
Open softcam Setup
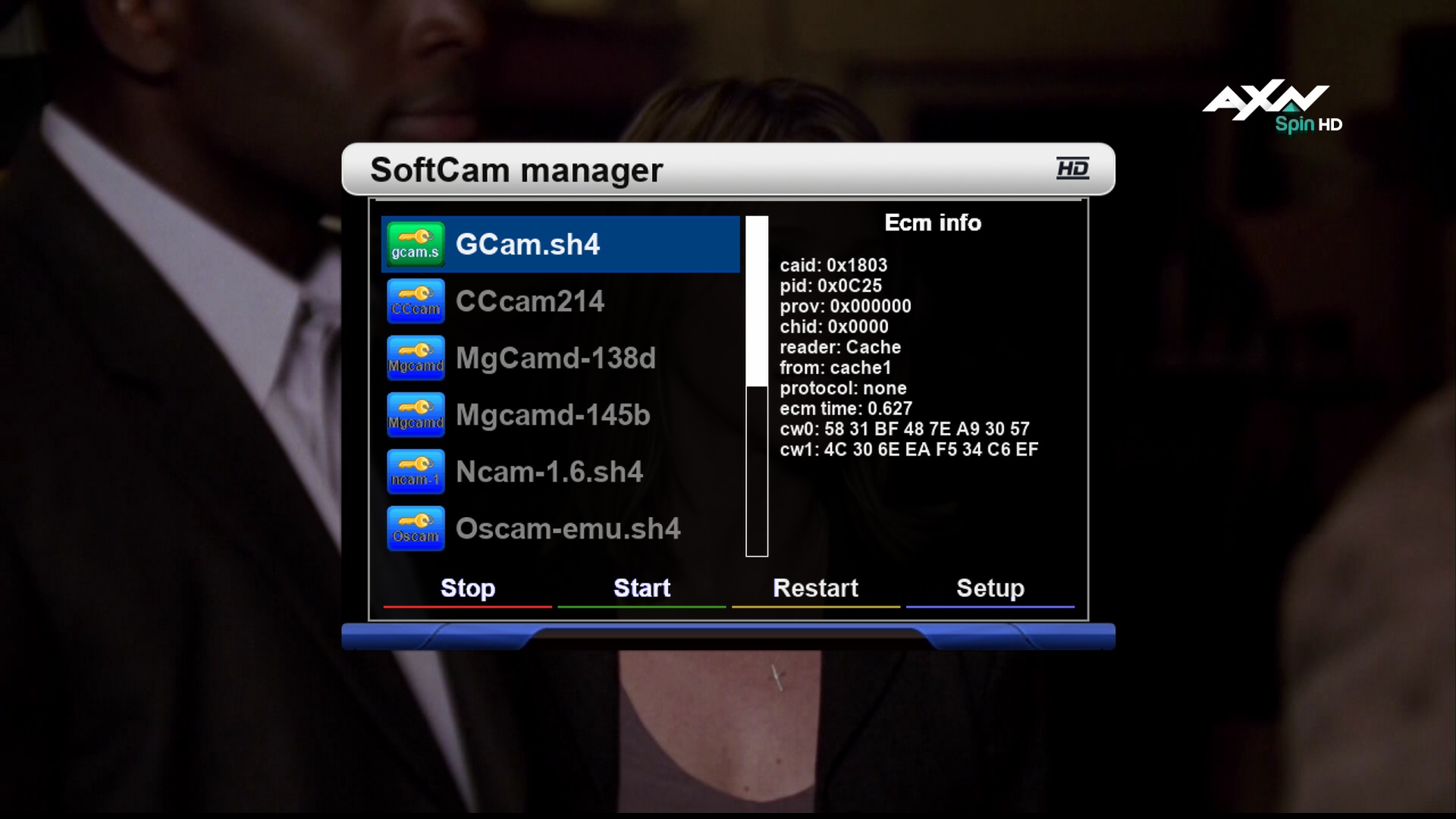pos(990,588)
